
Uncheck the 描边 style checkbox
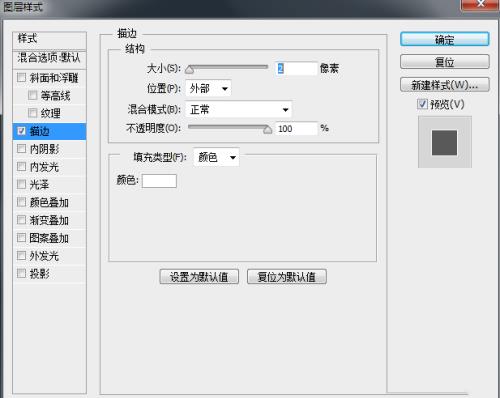[x=21, y=131]
